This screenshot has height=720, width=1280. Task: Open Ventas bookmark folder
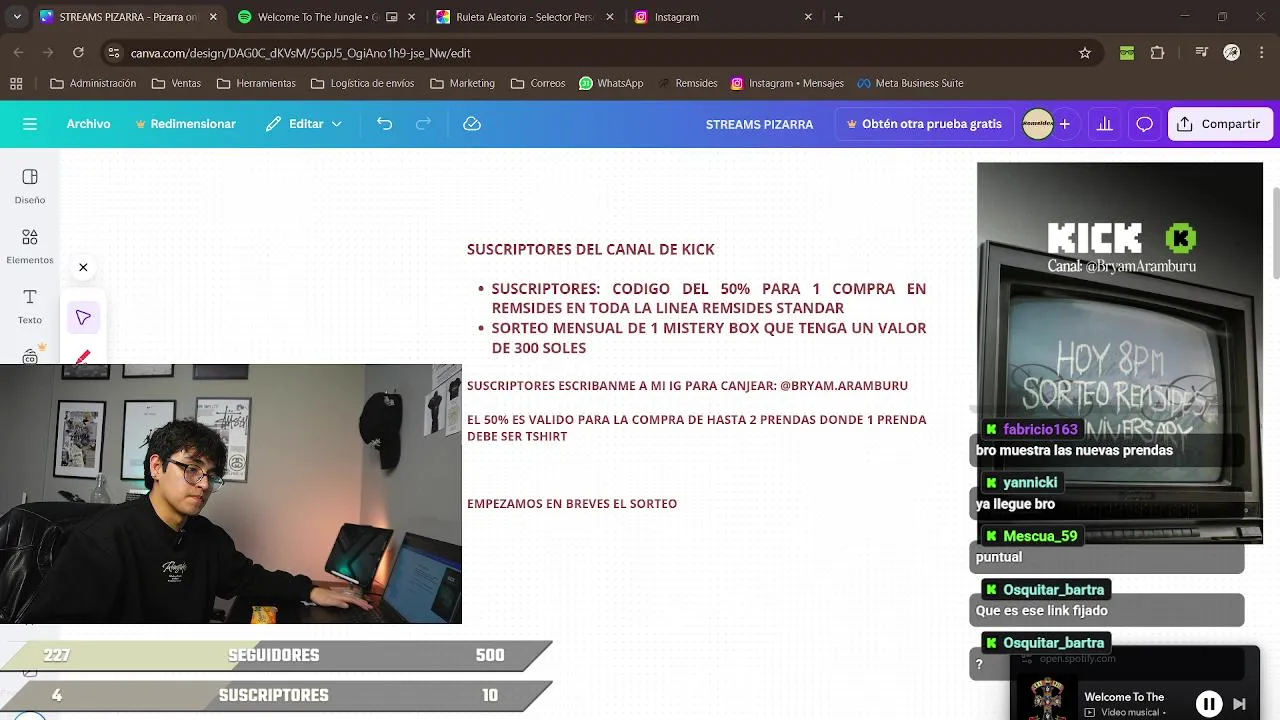click(x=176, y=83)
